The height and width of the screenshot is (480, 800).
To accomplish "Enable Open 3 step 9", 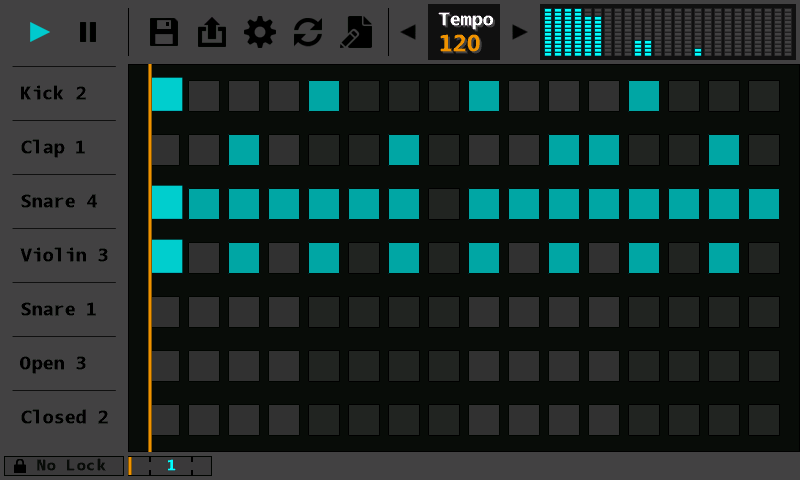I will 484,366.
